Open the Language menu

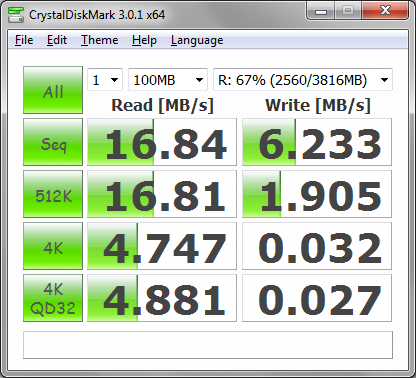197,40
